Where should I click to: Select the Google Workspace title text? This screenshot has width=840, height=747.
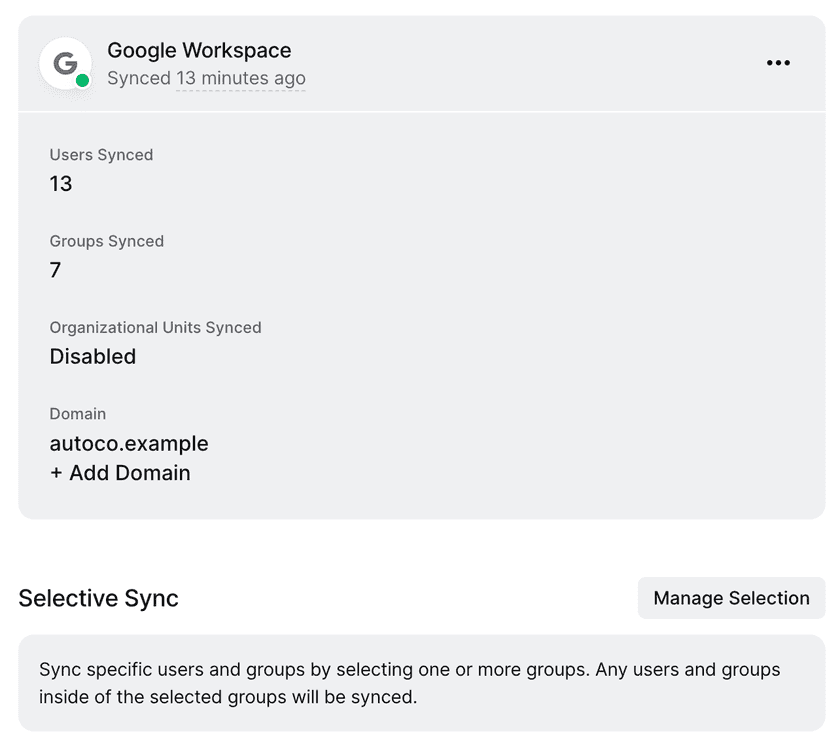(199, 50)
